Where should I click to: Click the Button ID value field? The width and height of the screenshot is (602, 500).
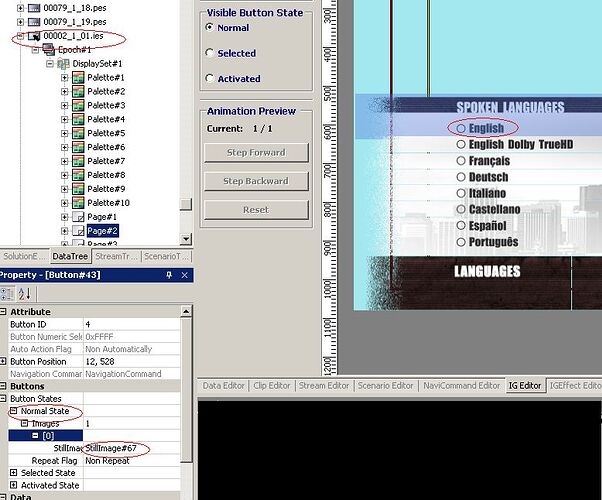point(132,324)
